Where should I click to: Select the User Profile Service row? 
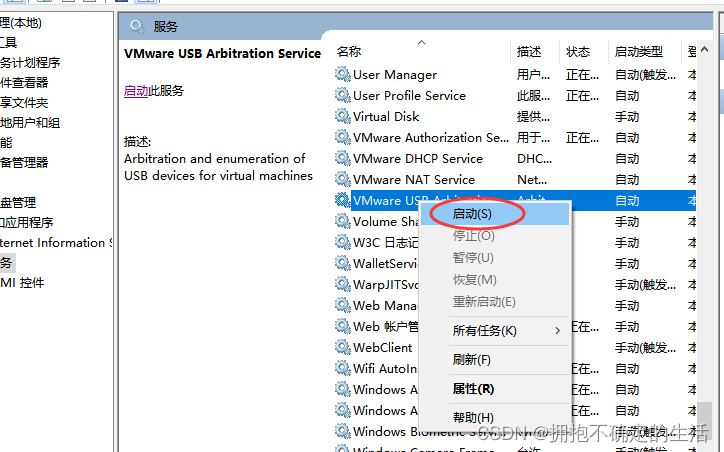(x=515, y=96)
